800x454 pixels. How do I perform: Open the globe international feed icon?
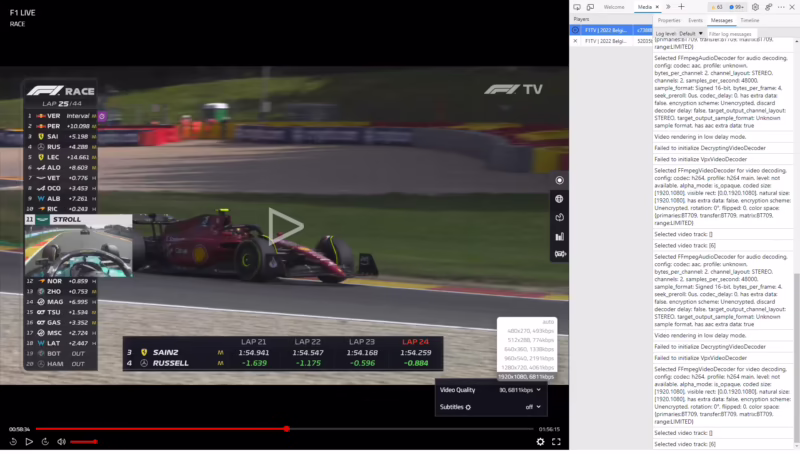560,199
